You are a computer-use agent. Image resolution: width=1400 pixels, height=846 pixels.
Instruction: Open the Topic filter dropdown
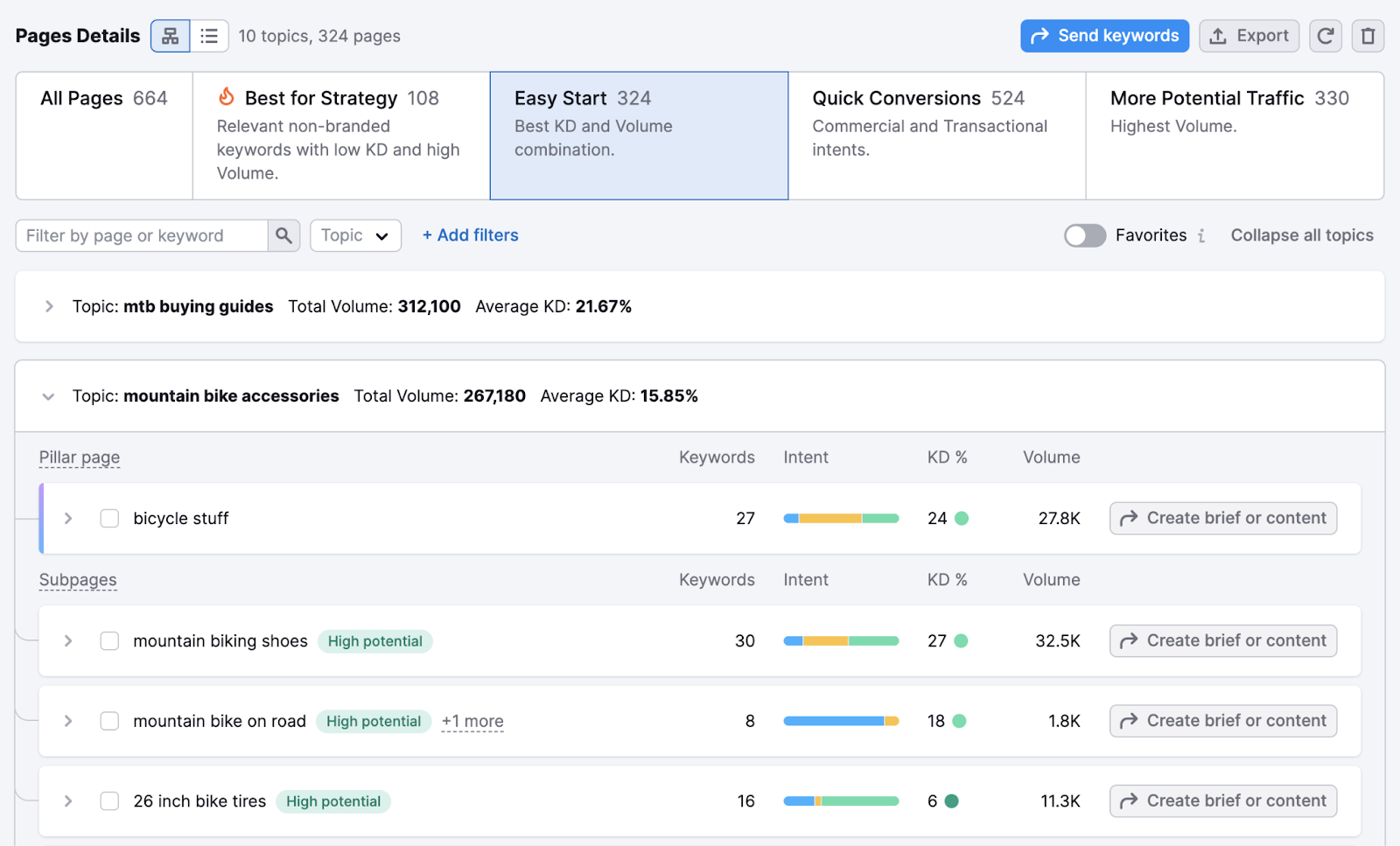click(x=355, y=235)
